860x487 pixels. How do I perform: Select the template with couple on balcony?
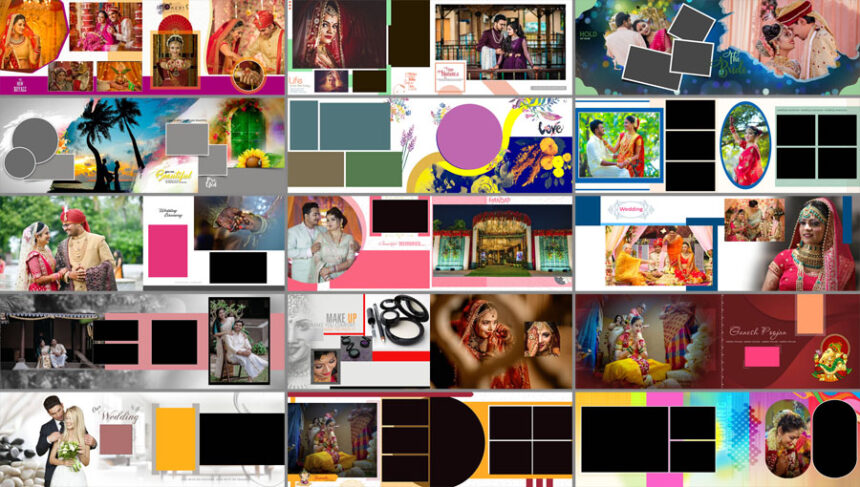point(430,47)
